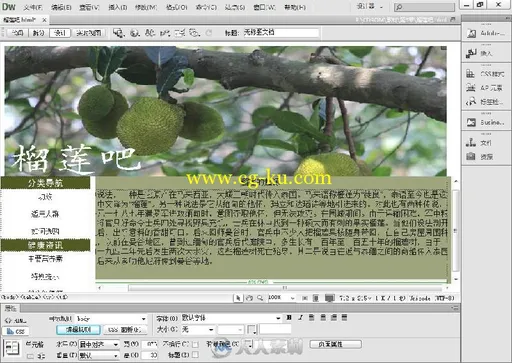Click the Align center icon in Properties
512x363 pixels.
click(323, 318)
